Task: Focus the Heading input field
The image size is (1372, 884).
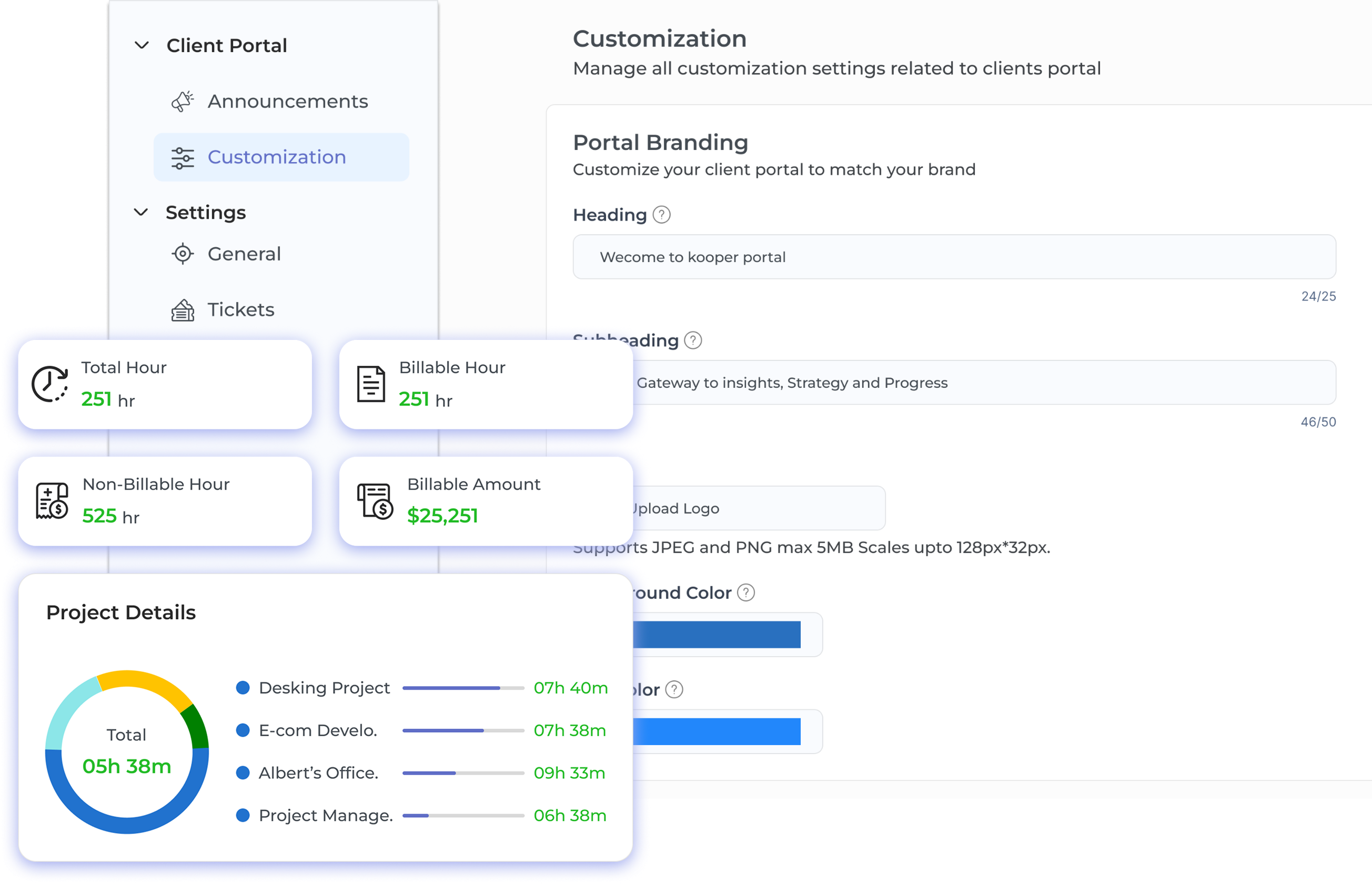Action: (954, 257)
